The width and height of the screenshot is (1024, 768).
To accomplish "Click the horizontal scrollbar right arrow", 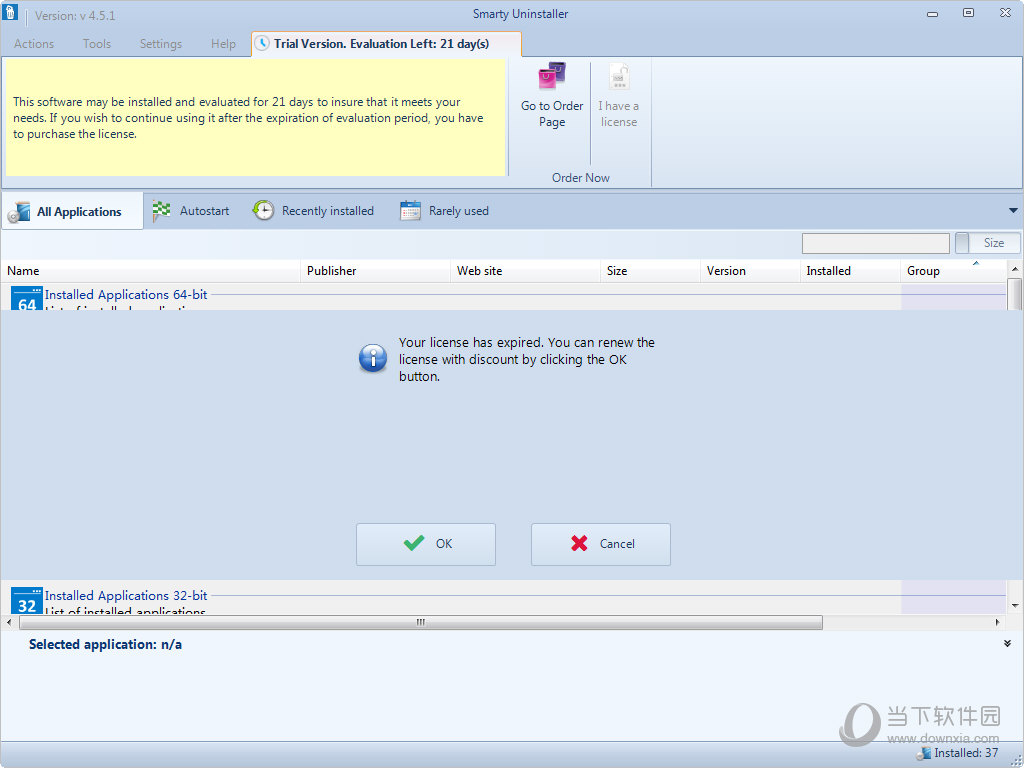I will pos(997,622).
